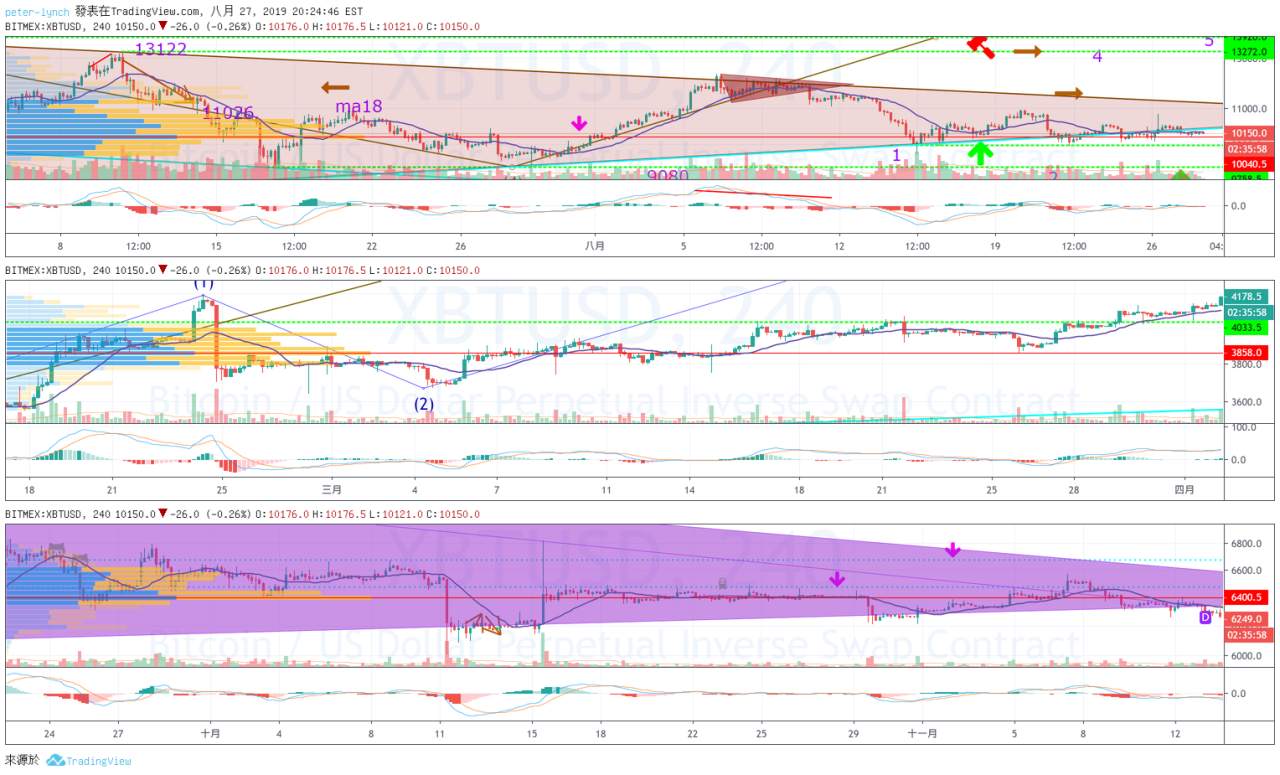Click the red 10040.5 price label
Viewport: 1280px width, 775px height.
1251,164
